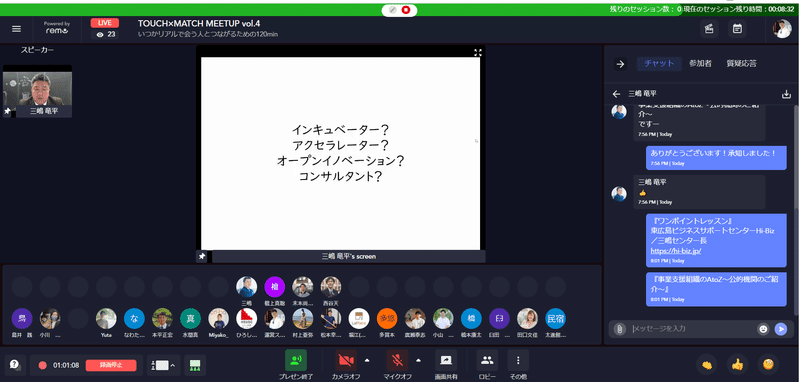Open the emoji picker in message box
This screenshot has height=382, width=800.
tap(763, 329)
